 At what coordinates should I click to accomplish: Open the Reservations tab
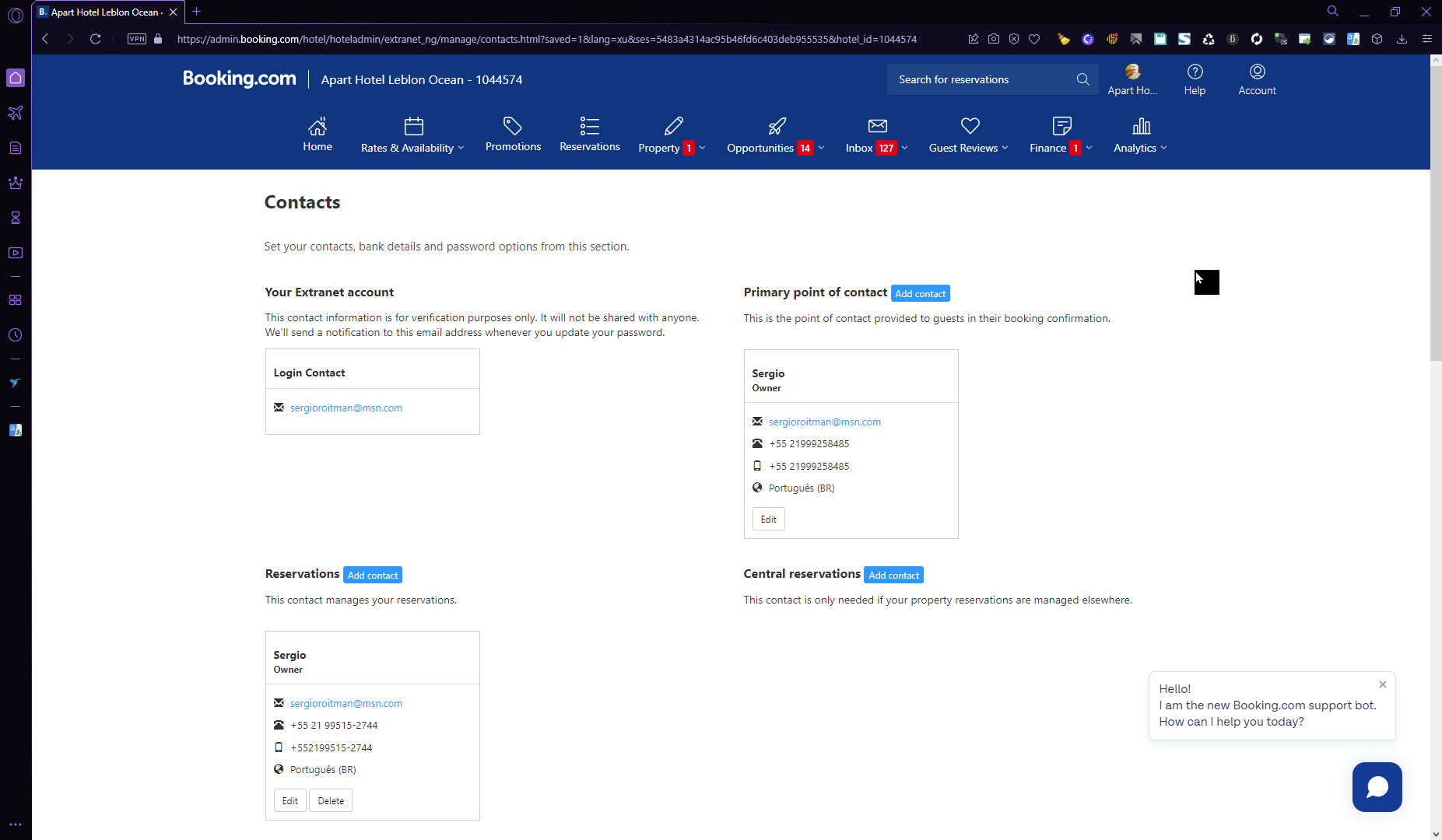(590, 134)
